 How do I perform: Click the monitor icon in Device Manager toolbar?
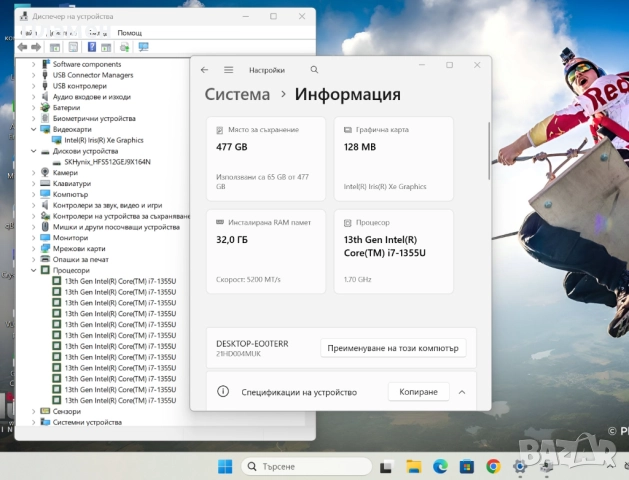[x=143, y=47]
